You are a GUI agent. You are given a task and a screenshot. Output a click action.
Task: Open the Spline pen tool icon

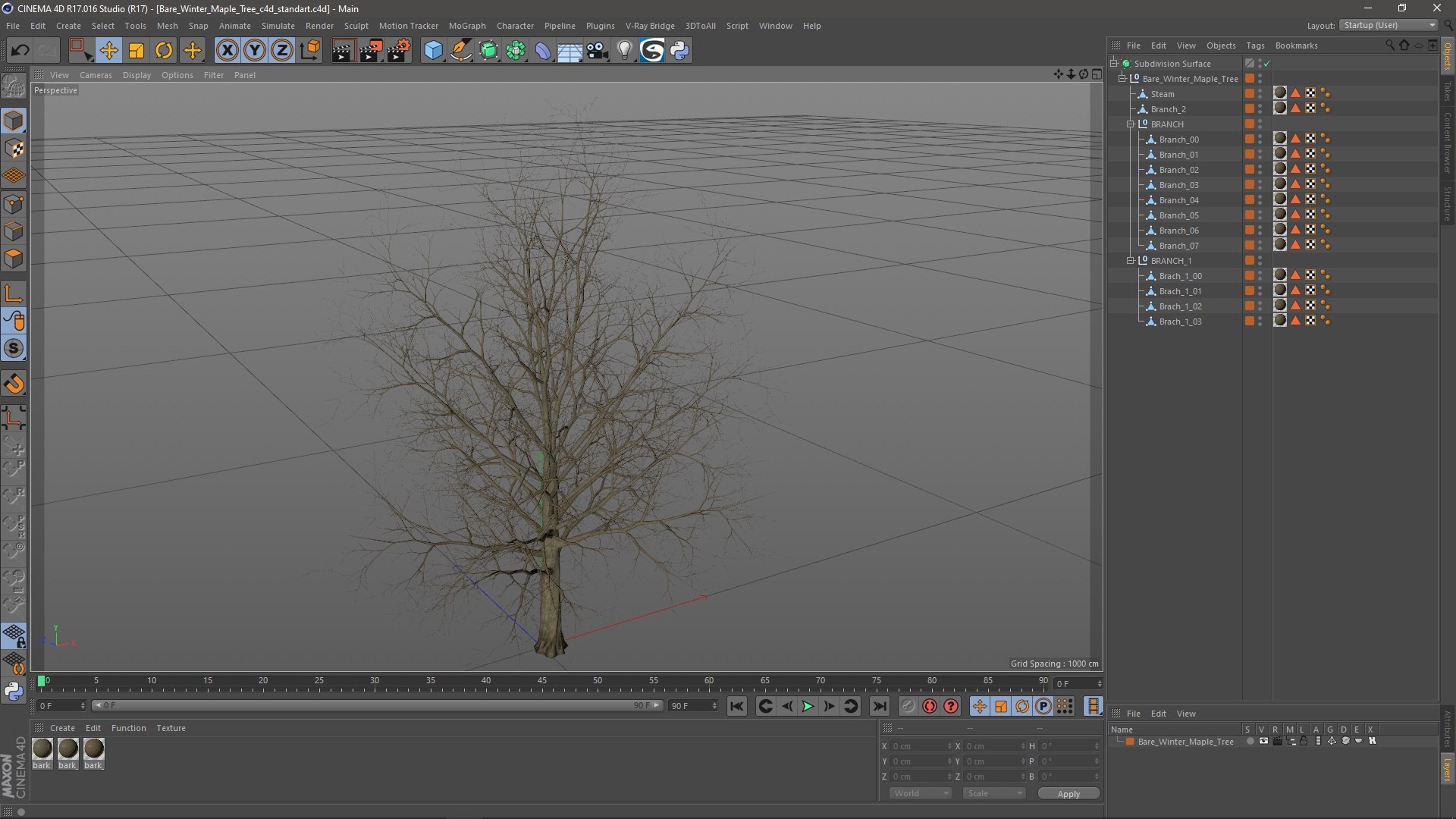click(460, 51)
